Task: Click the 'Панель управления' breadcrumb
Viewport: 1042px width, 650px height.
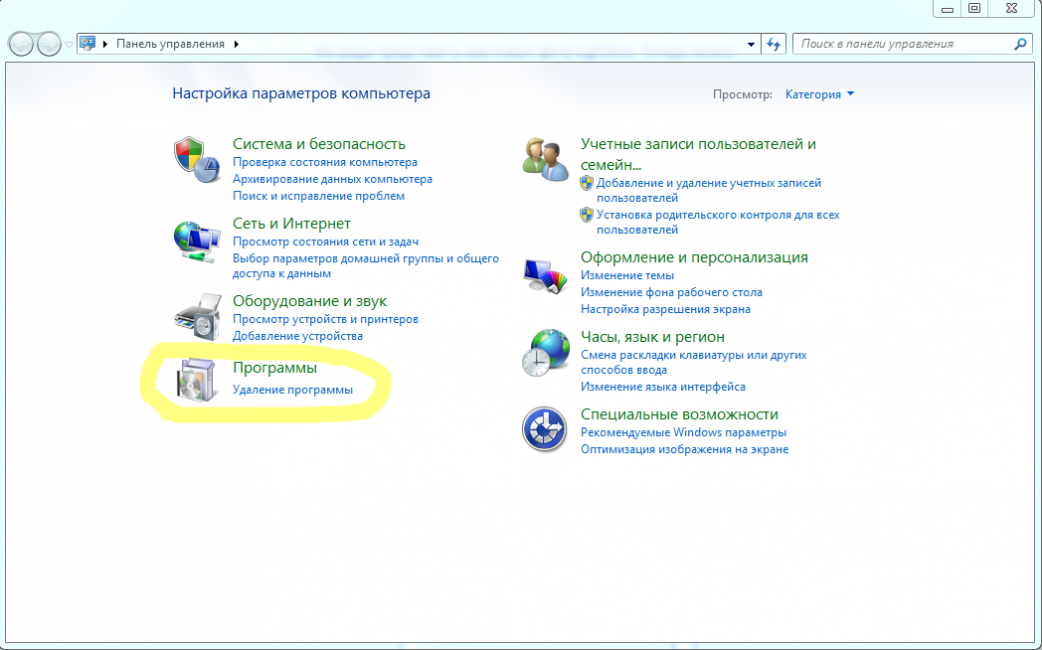Action: tap(170, 44)
